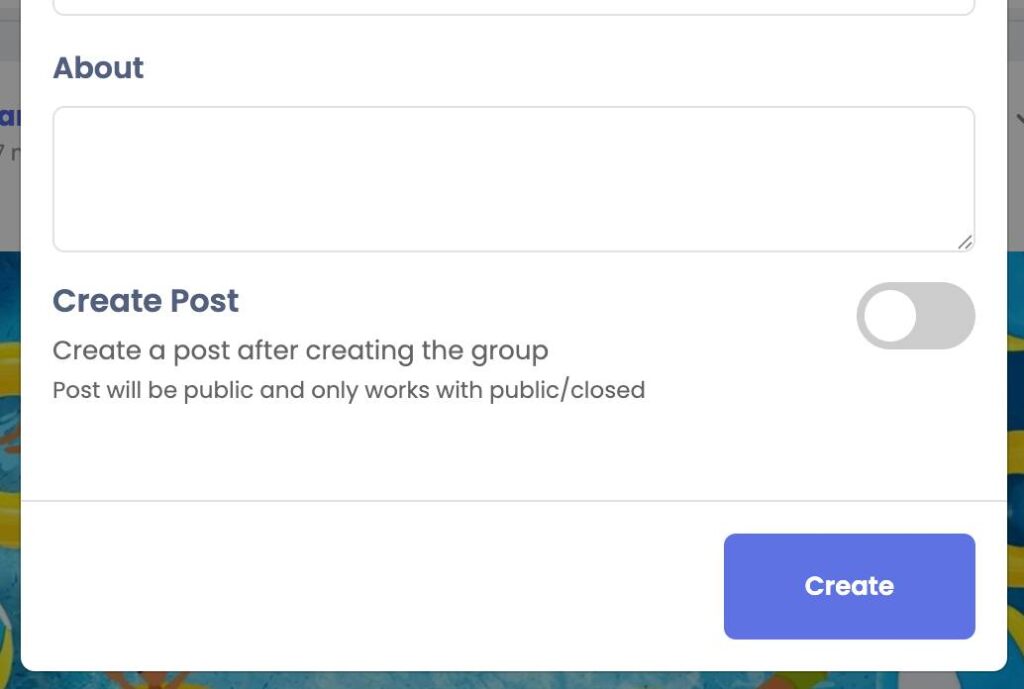Image resolution: width=1024 pixels, height=689 pixels.
Task: Click the grey track of Create Post switch
Action: coord(947,315)
